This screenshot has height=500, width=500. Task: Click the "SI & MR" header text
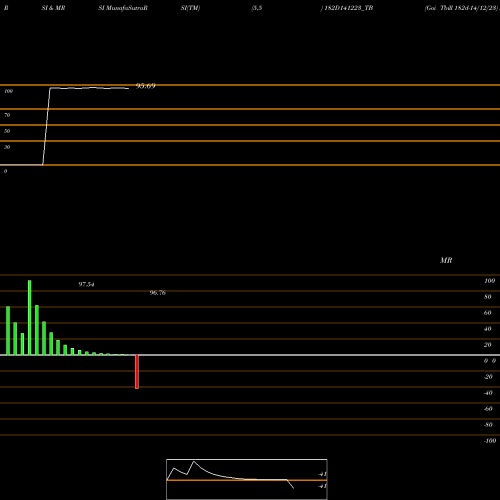pos(53,8)
